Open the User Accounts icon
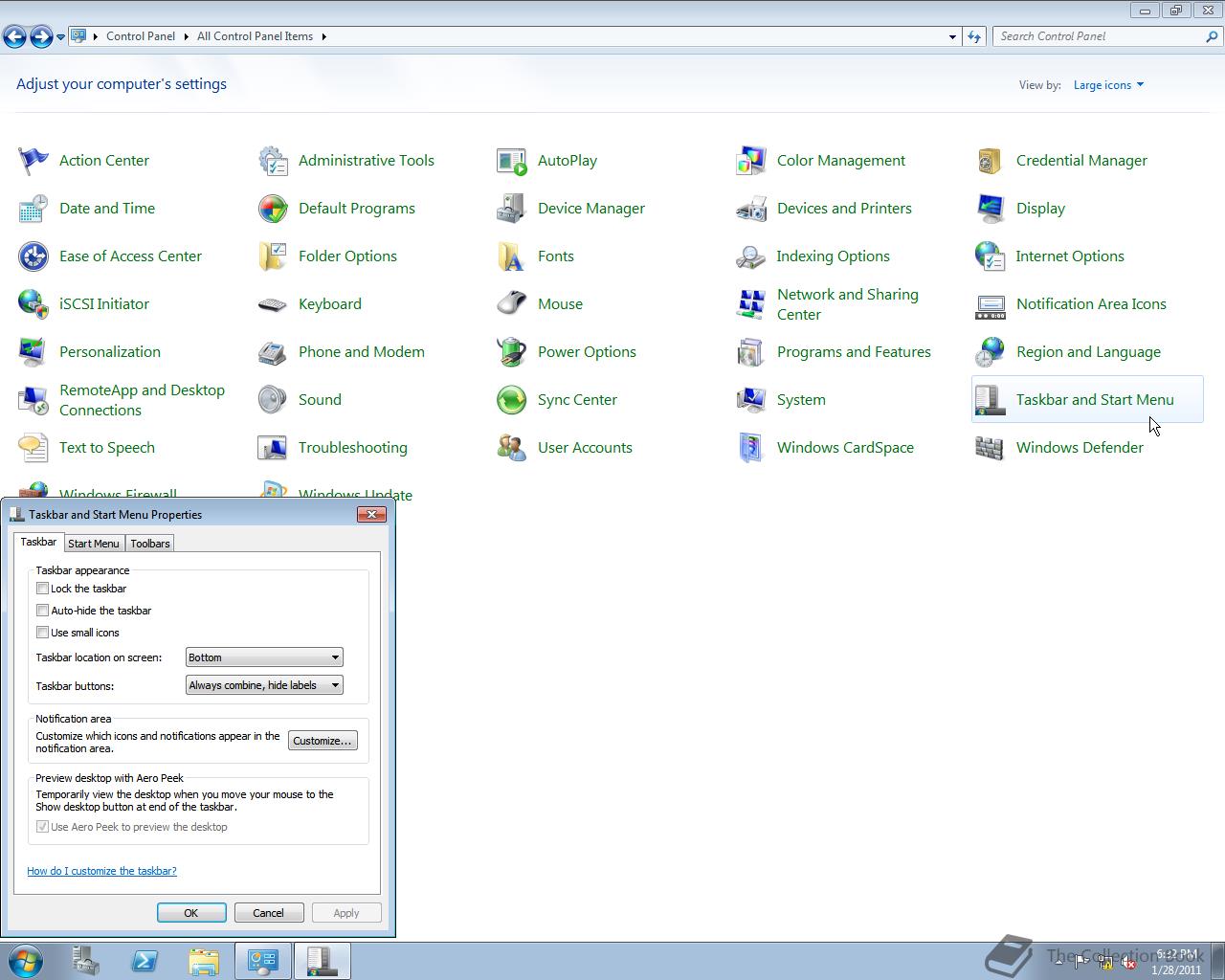 tap(512, 448)
